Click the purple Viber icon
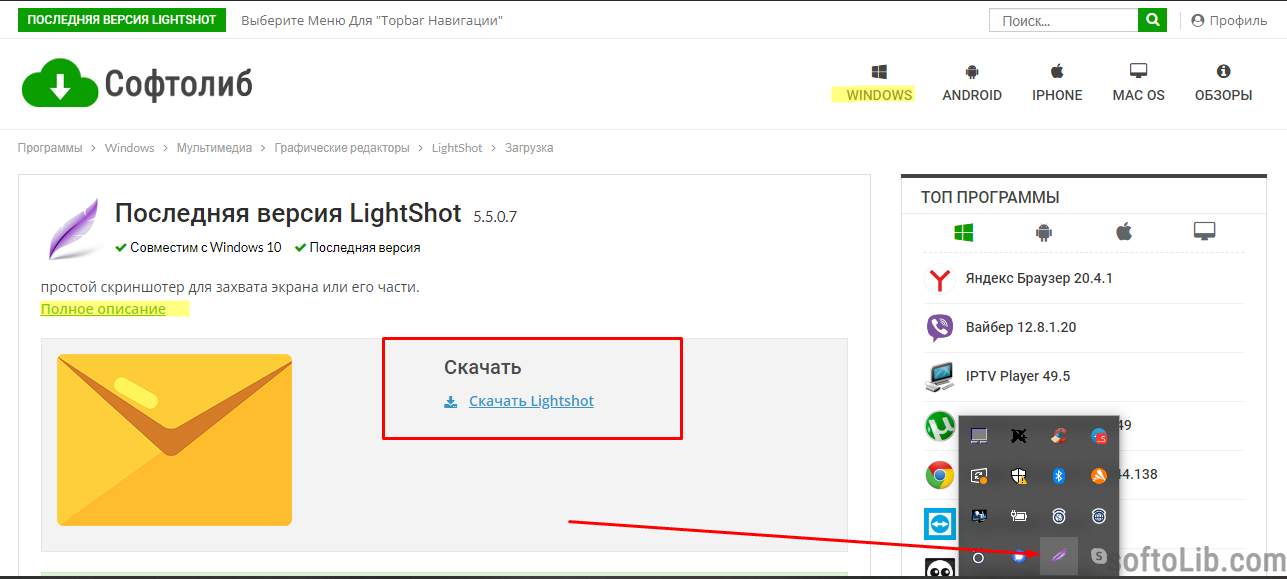This screenshot has height=579, width=1287. click(x=940, y=328)
